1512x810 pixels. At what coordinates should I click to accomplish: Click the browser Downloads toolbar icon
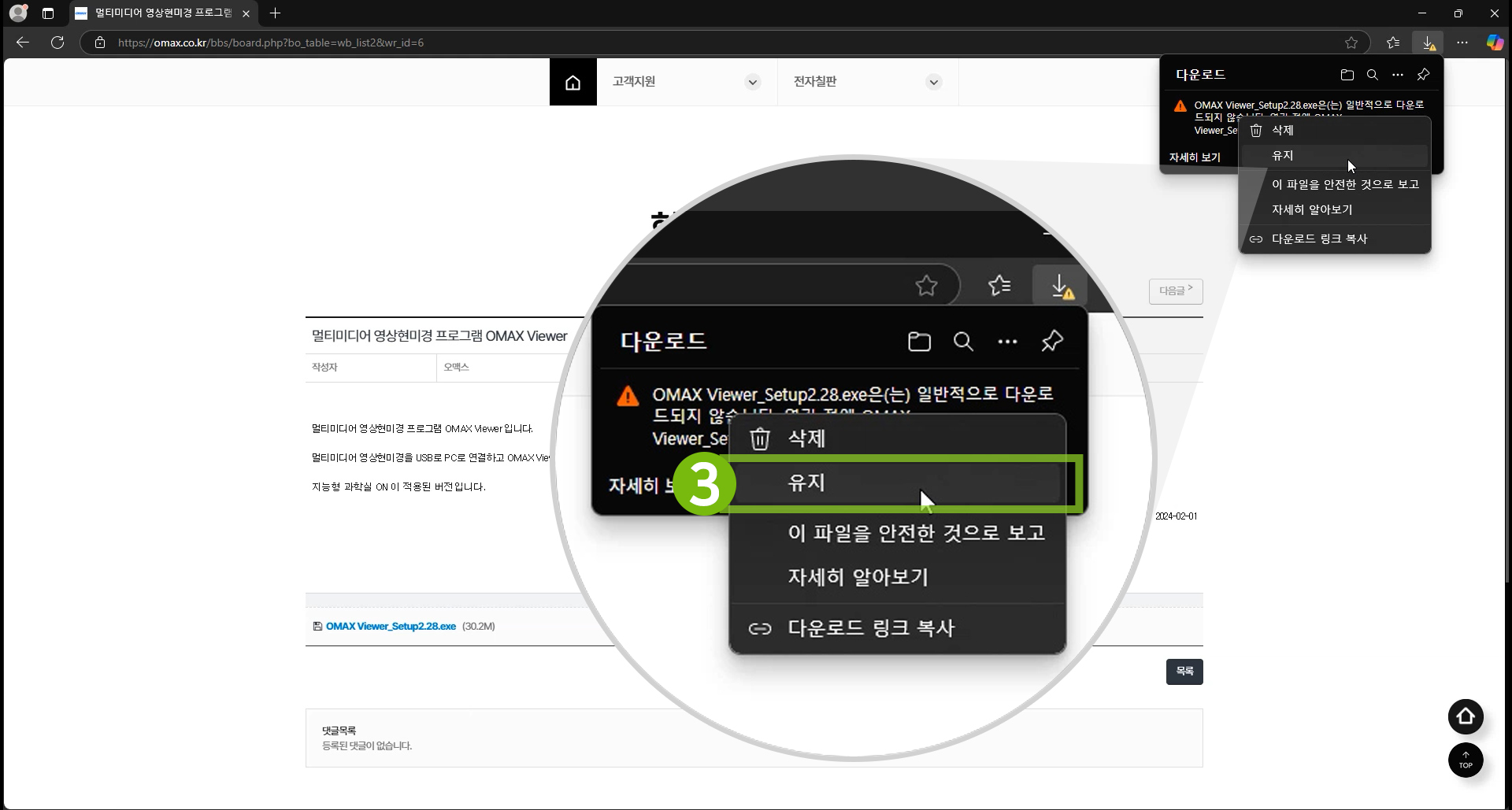point(1428,43)
